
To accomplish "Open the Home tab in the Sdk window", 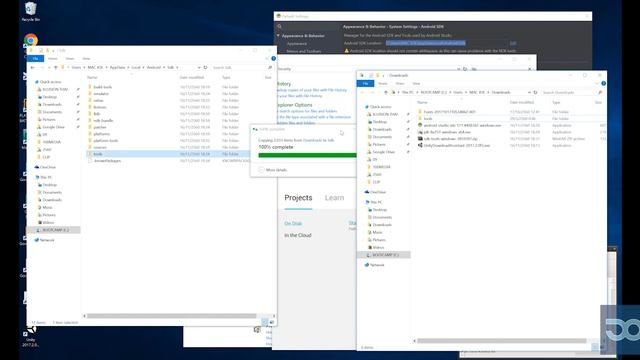I will (53, 58).
